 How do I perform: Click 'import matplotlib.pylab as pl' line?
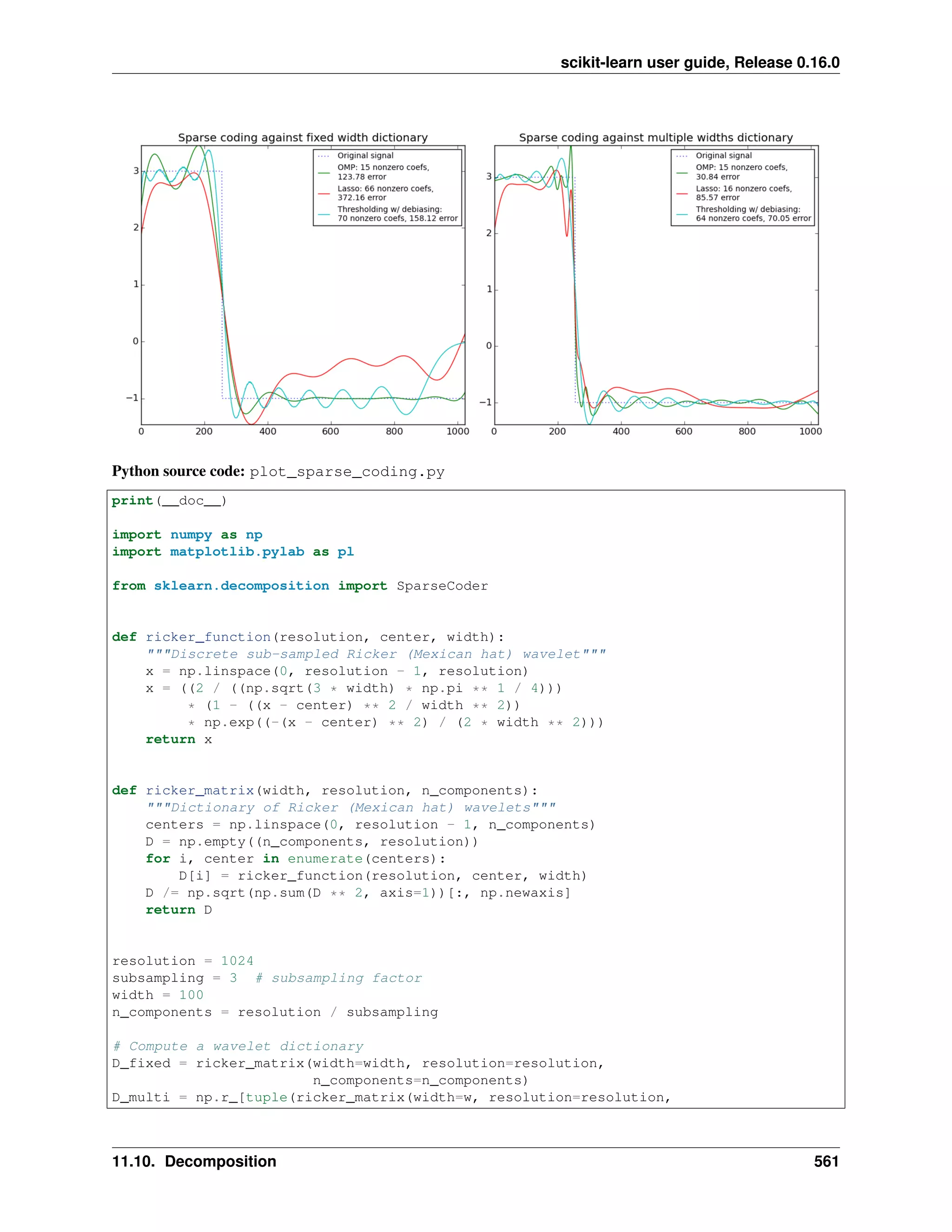pos(233,552)
